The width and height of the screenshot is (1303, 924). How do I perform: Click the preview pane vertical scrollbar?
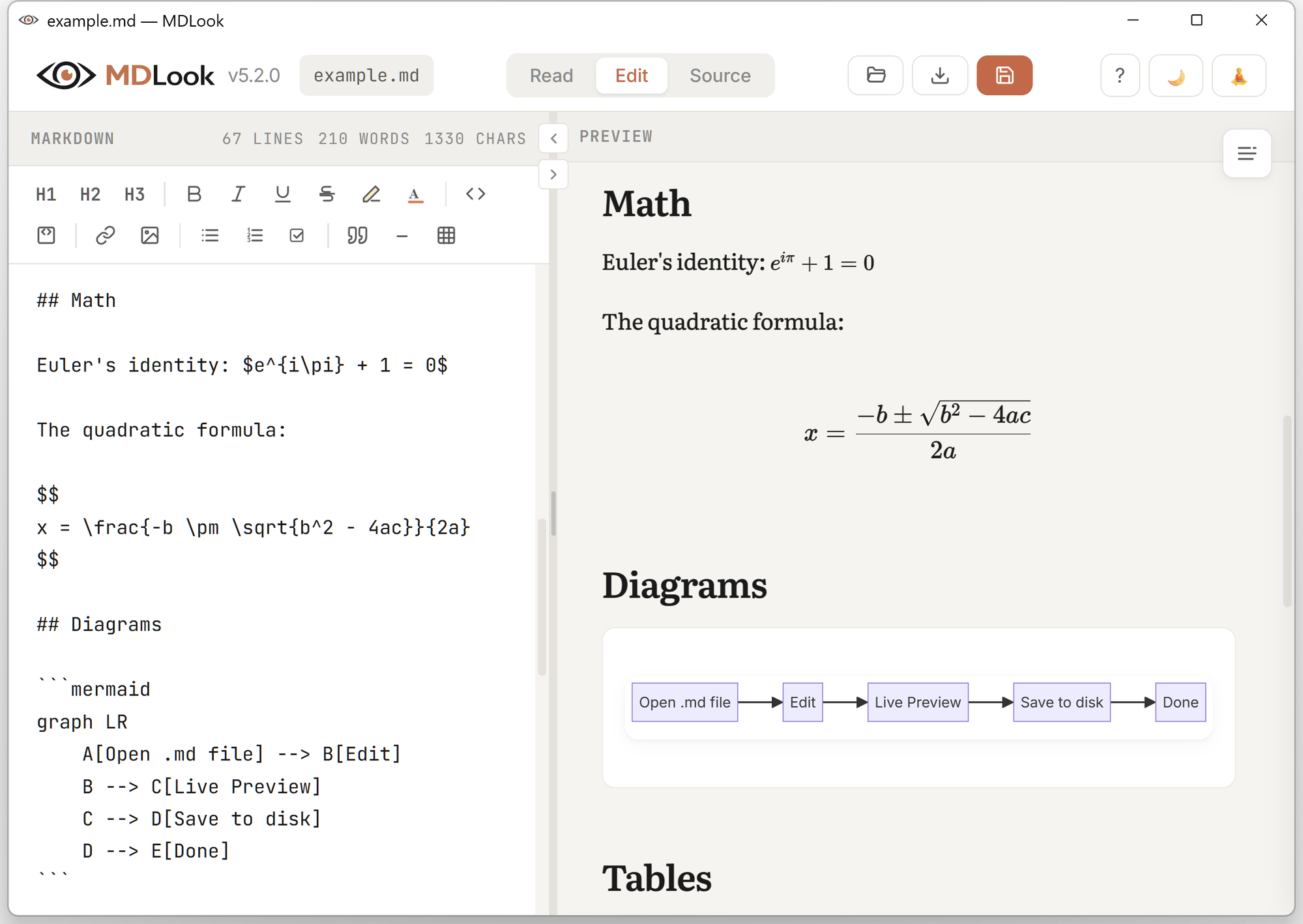(x=1287, y=511)
